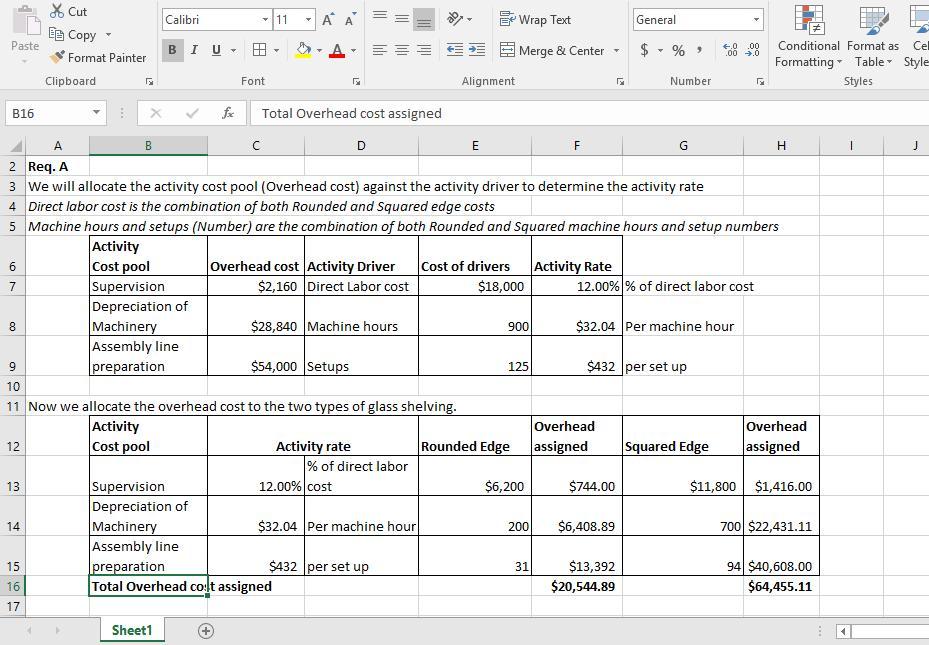
Task: Click the Merge & Center button
Action: (553, 50)
